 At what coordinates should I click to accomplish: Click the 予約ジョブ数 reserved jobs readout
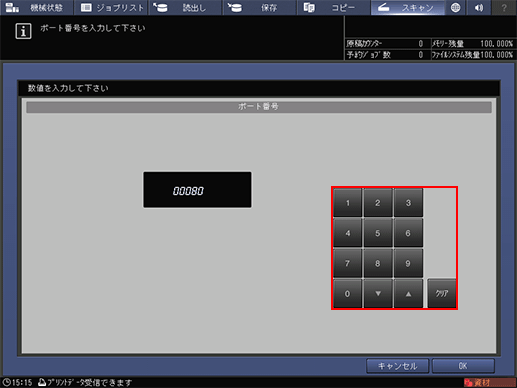[385, 55]
